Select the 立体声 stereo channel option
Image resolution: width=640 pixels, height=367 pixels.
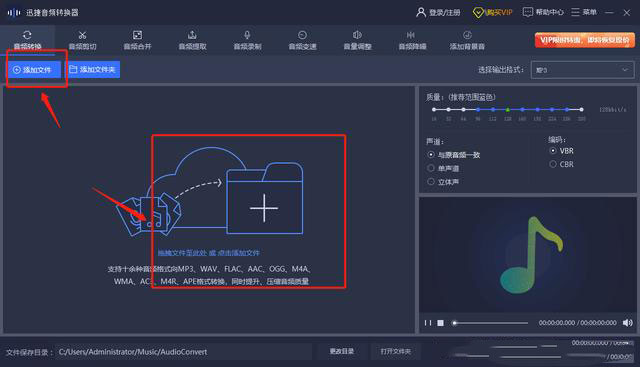[x=443, y=182]
